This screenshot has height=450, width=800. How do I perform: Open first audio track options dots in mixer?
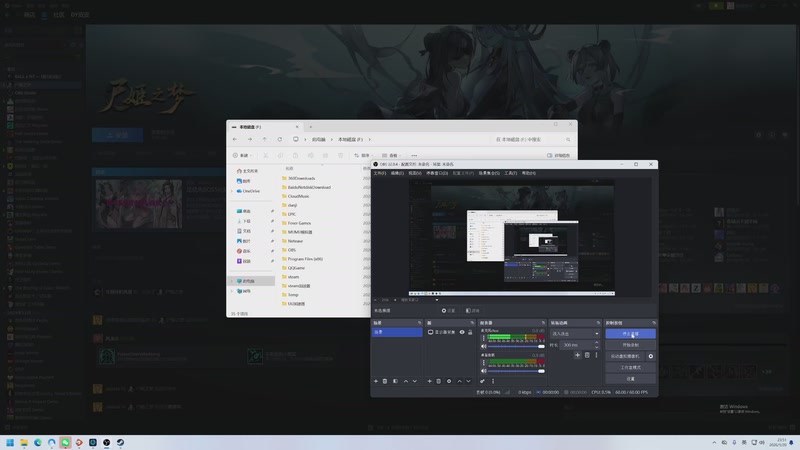pyautogui.click(x=484, y=338)
